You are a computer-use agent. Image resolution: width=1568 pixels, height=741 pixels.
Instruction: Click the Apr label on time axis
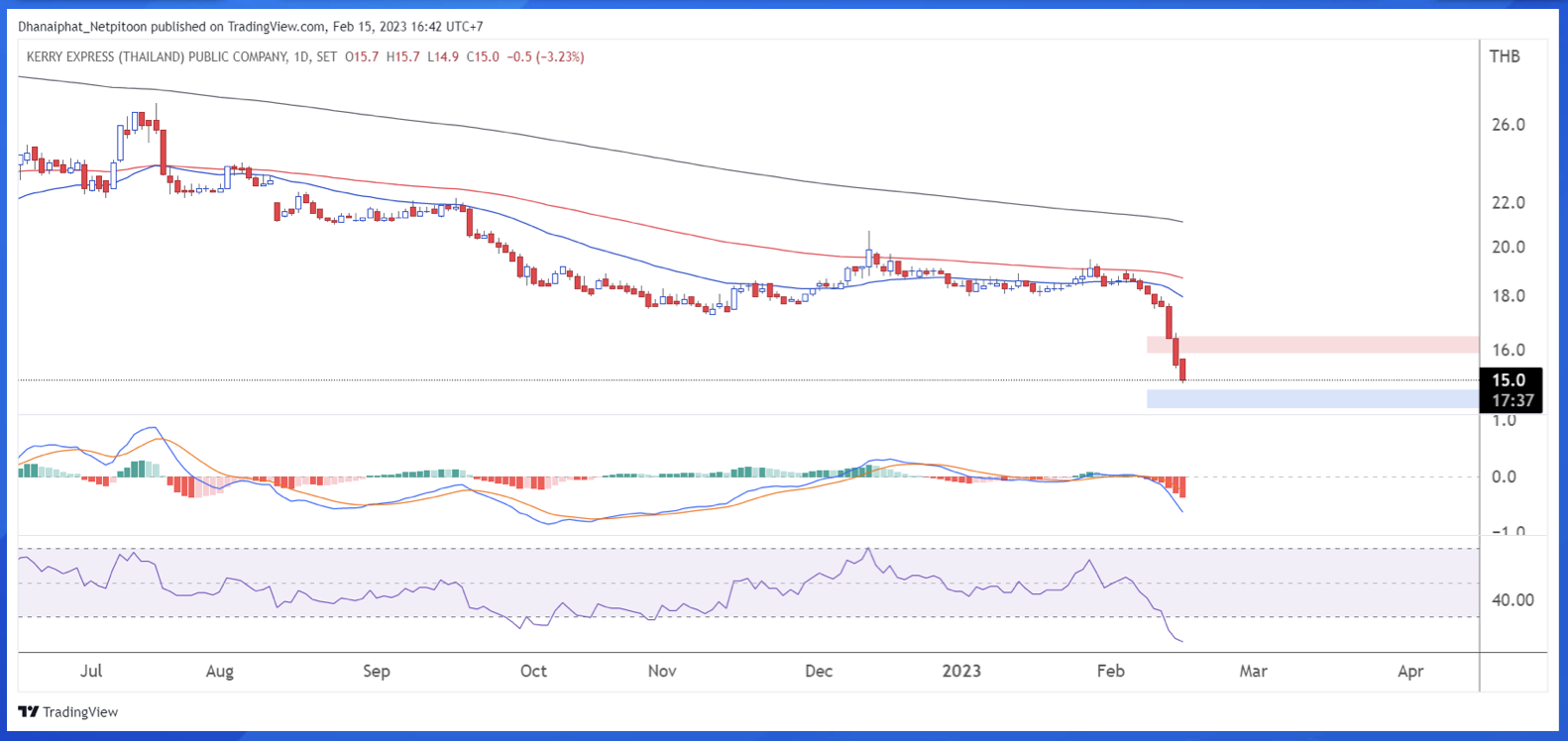pyautogui.click(x=1410, y=672)
